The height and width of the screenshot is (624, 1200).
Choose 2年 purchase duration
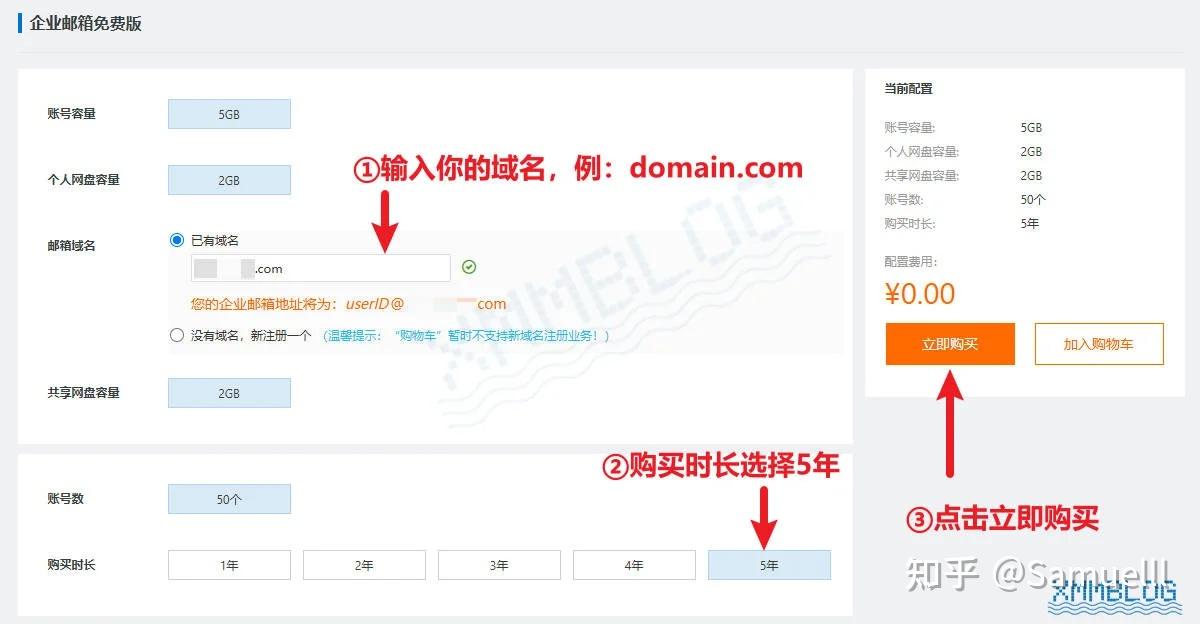[364, 565]
